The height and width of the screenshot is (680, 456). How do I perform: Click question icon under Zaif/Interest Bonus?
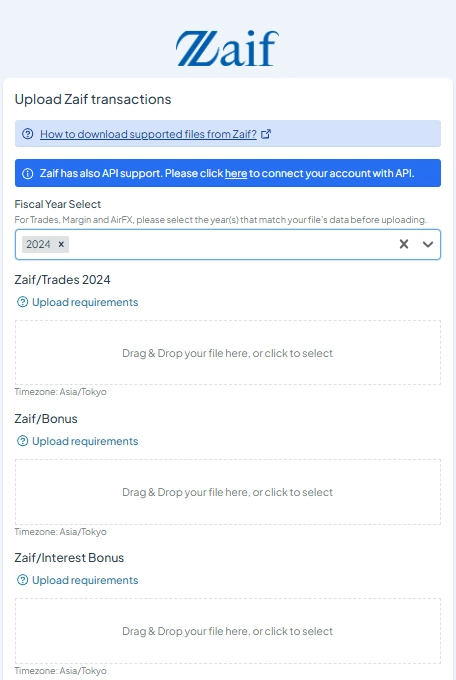click(22, 580)
